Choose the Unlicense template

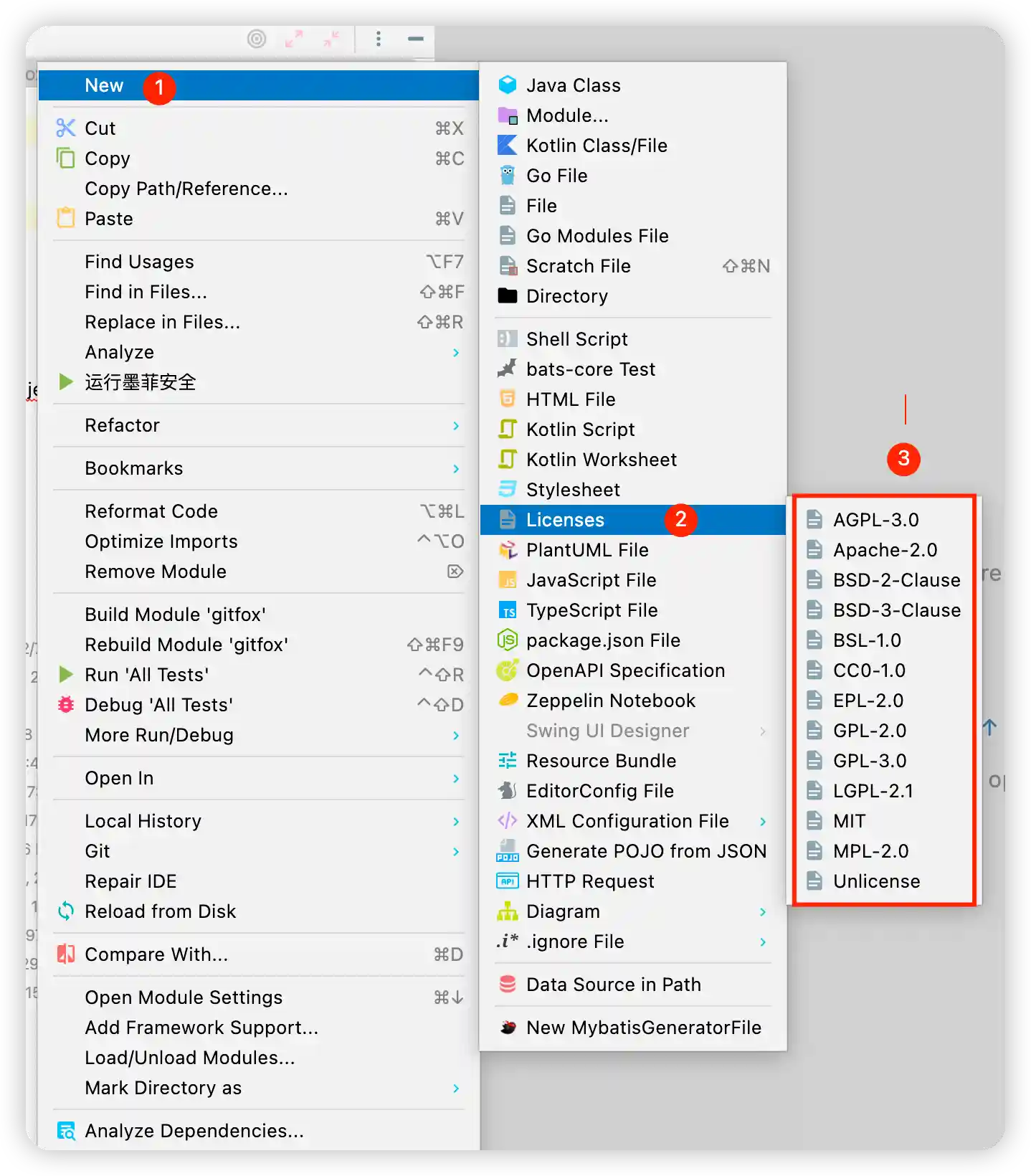pyautogui.click(x=884, y=881)
